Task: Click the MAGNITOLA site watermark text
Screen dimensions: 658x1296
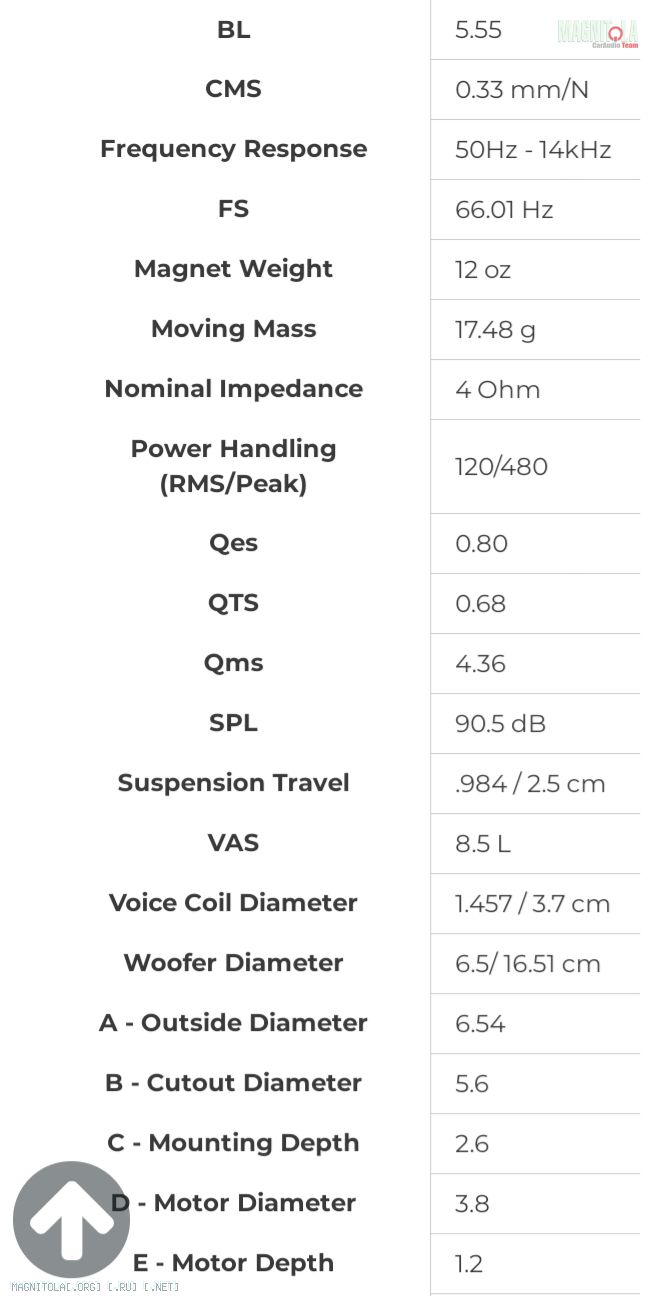Action: [95, 1287]
